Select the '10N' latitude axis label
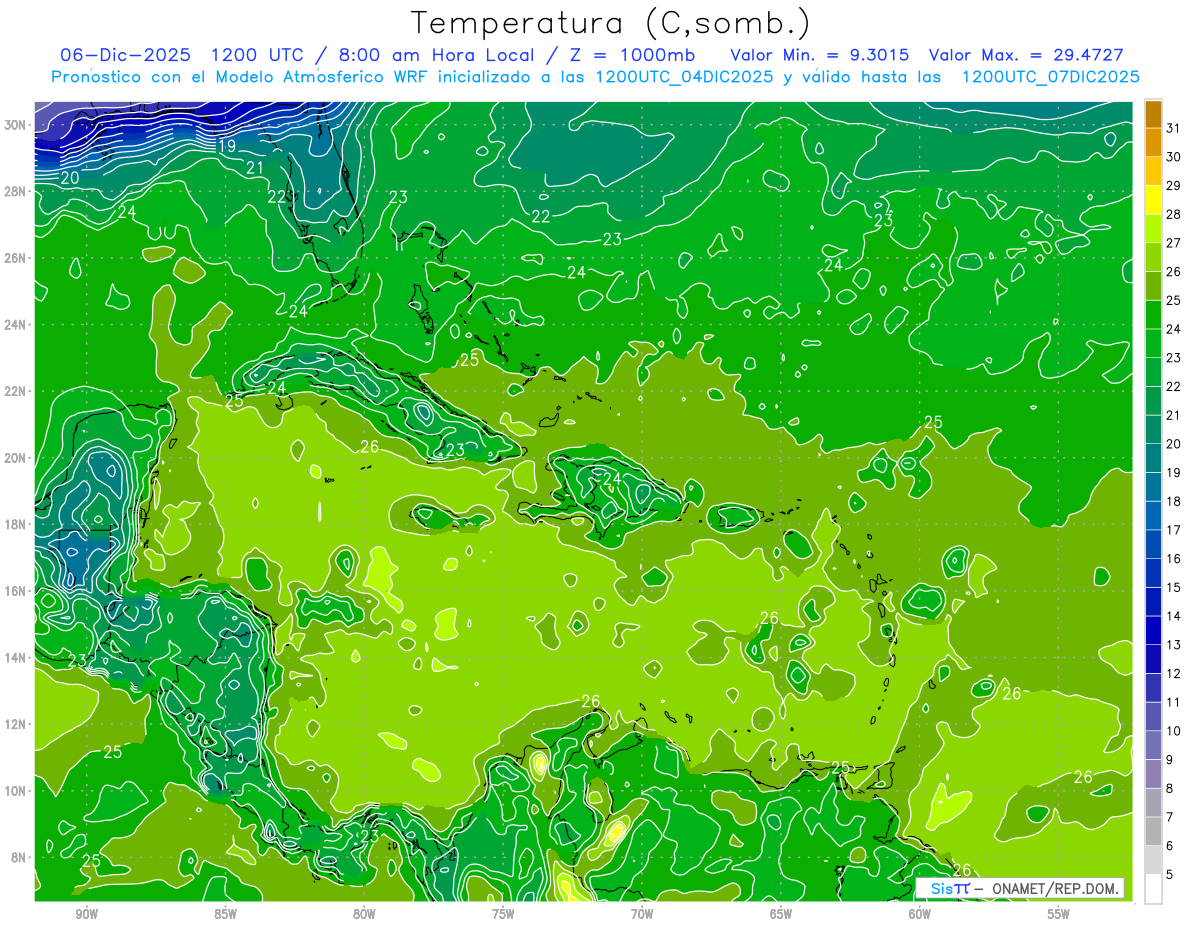The width and height of the screenshot is (1200, 927). point(16,791)
